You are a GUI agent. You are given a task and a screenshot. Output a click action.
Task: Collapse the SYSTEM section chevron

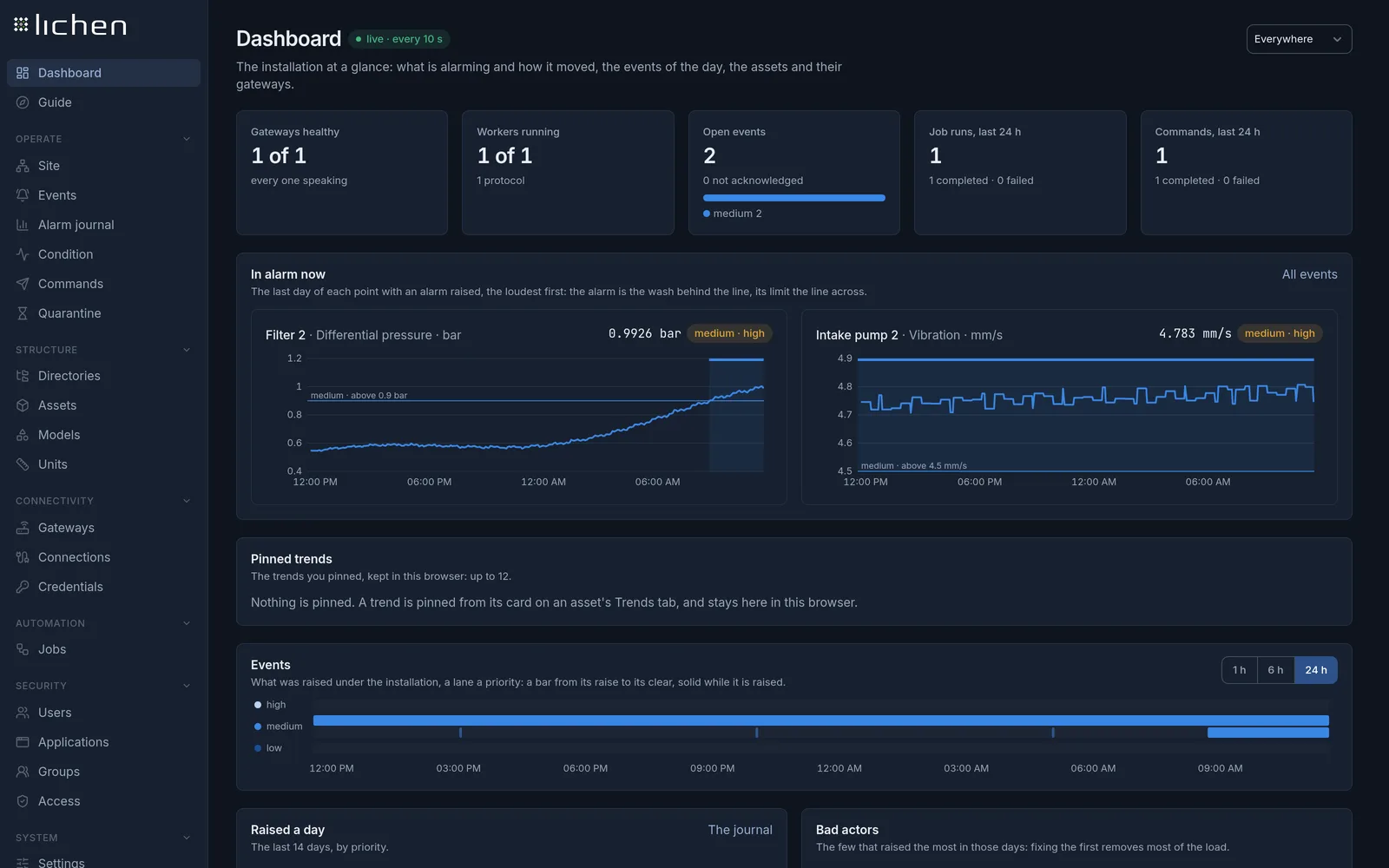(187, 838)
